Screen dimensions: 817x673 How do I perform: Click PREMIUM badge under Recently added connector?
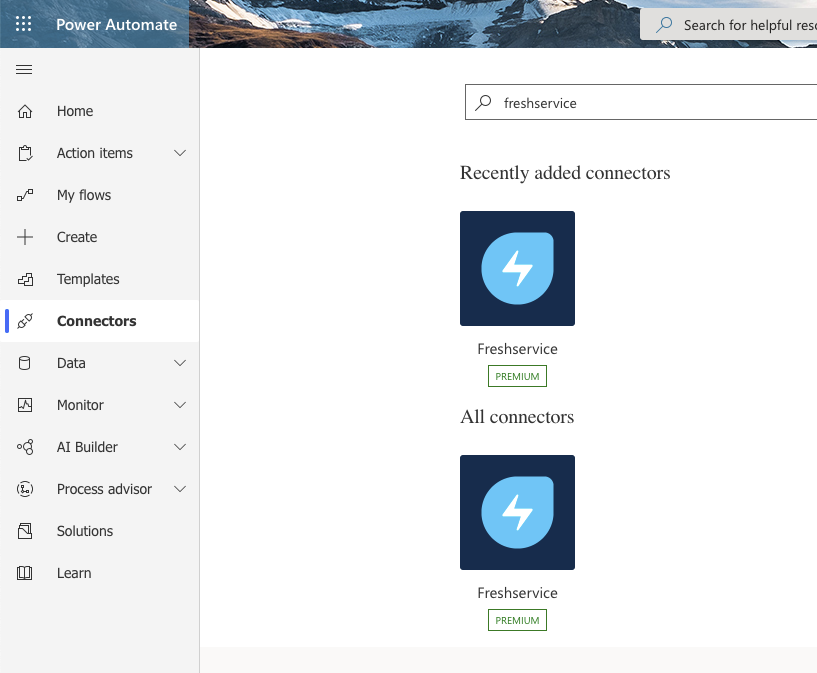click(517, 376)
